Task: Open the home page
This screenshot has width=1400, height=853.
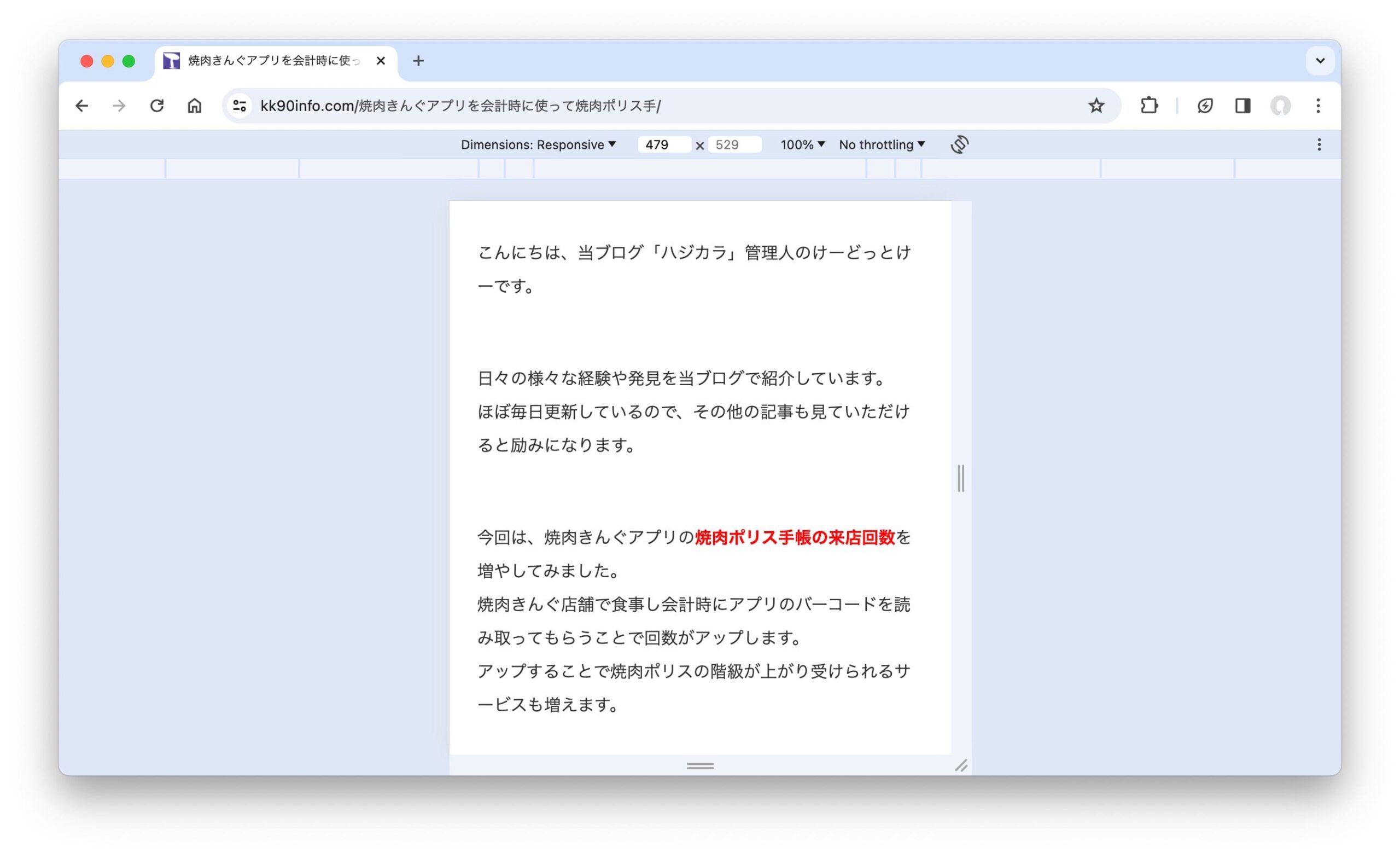Action: pos(194,106)
